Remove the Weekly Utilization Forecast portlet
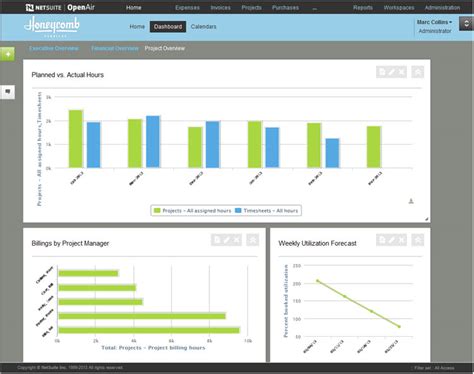474x374 pixels. (402, 240)
